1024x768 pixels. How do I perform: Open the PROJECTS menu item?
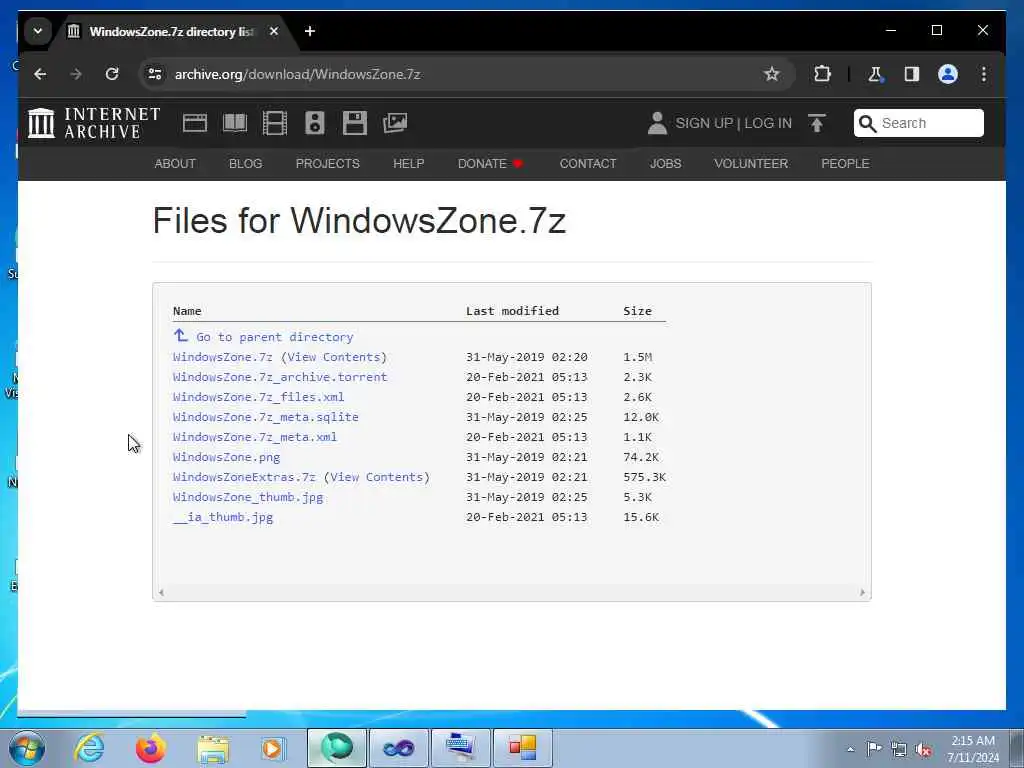coord(328,163)
